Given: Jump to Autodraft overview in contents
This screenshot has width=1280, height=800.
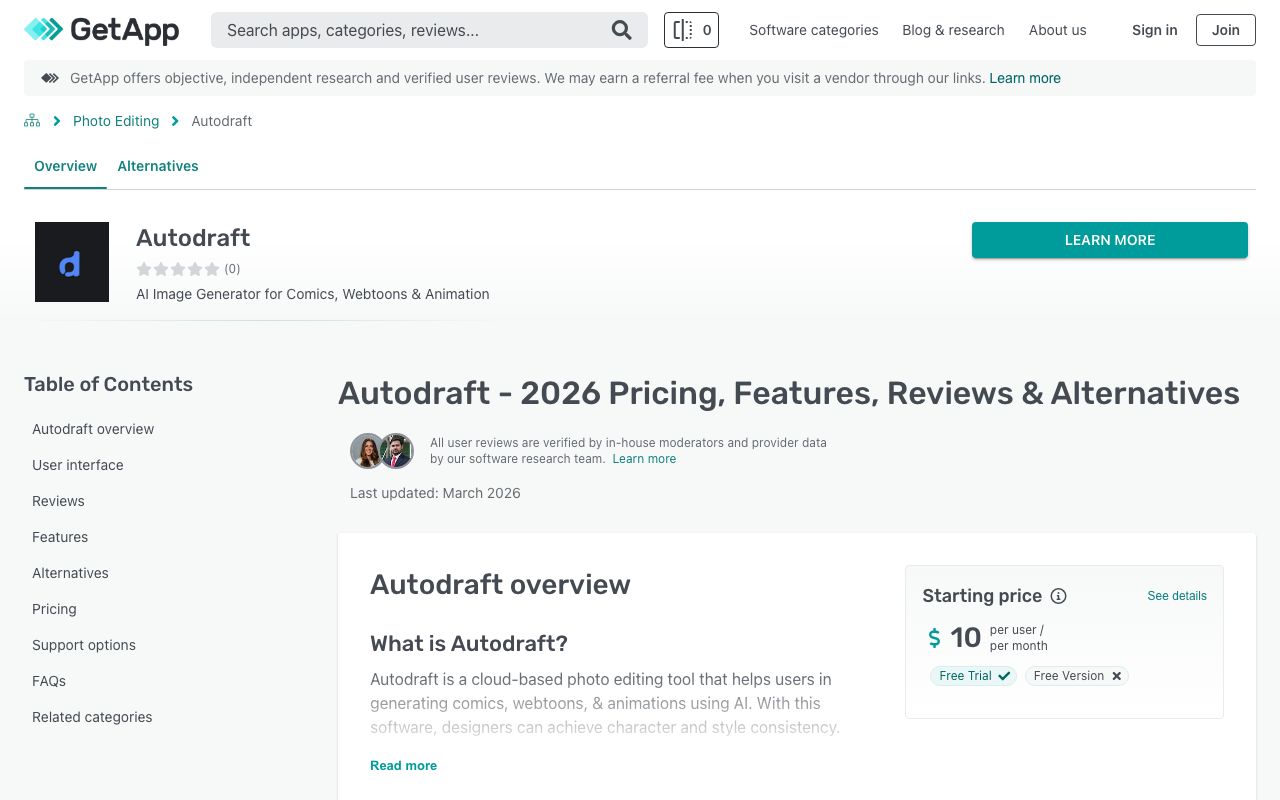Looking at the screenshot, I should tap(93, 429).
